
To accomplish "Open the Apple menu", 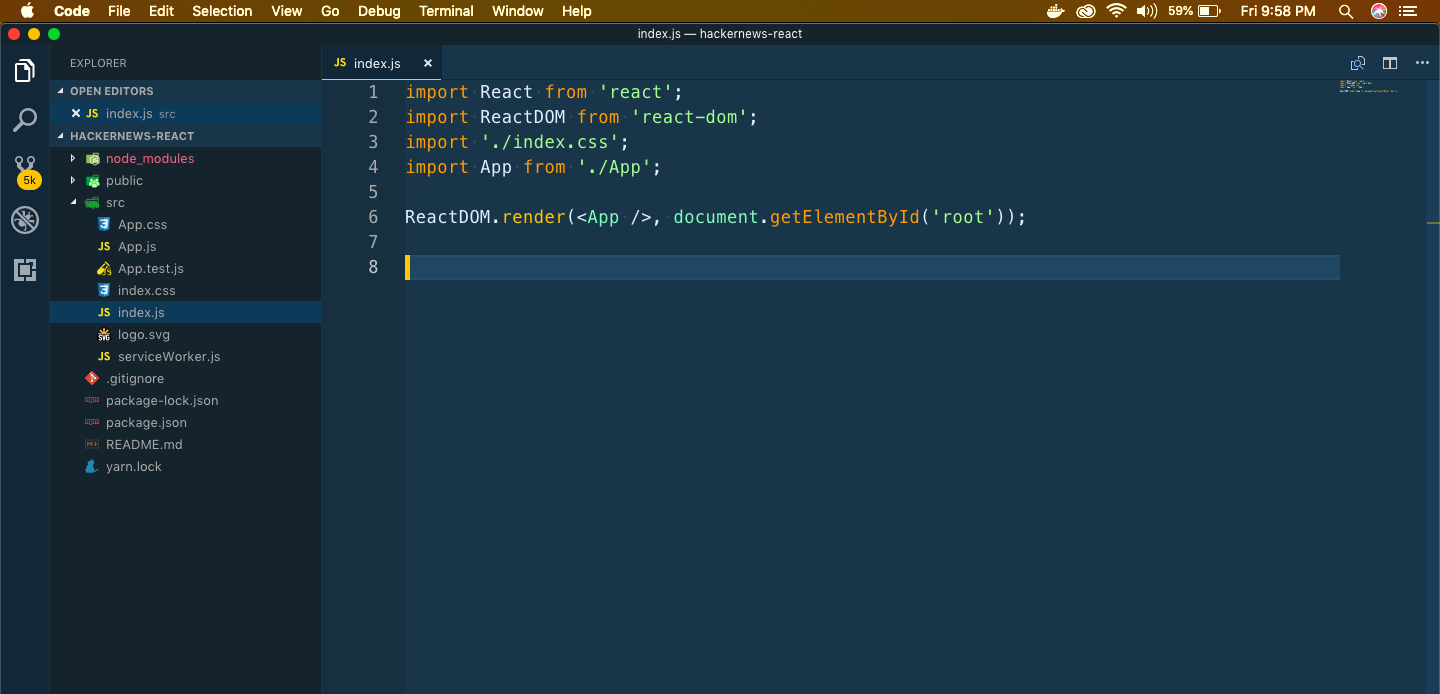I will coord(27,11).
